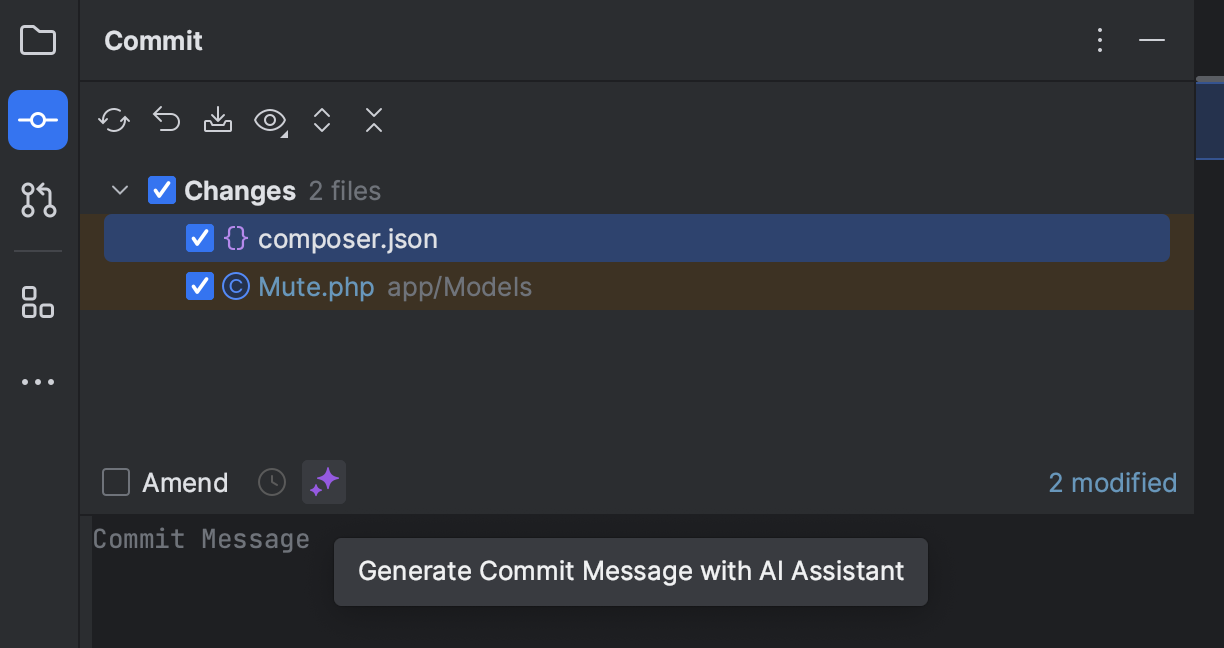Open the eye View Options dropdown
Viewport: 1224px width, 648px height.
(x=270, y=121)
